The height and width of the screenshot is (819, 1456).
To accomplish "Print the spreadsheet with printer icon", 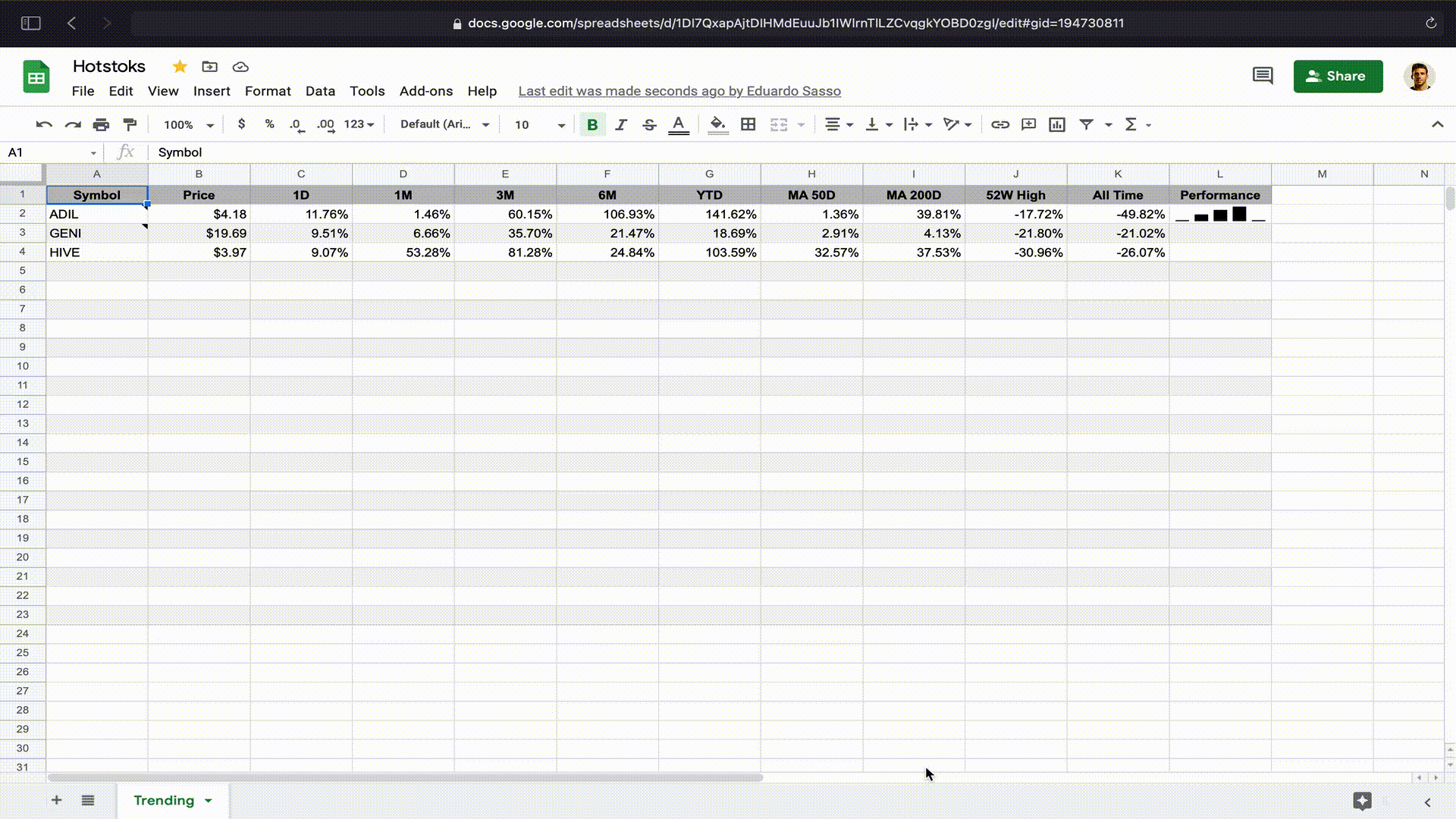I will (101, 124).
